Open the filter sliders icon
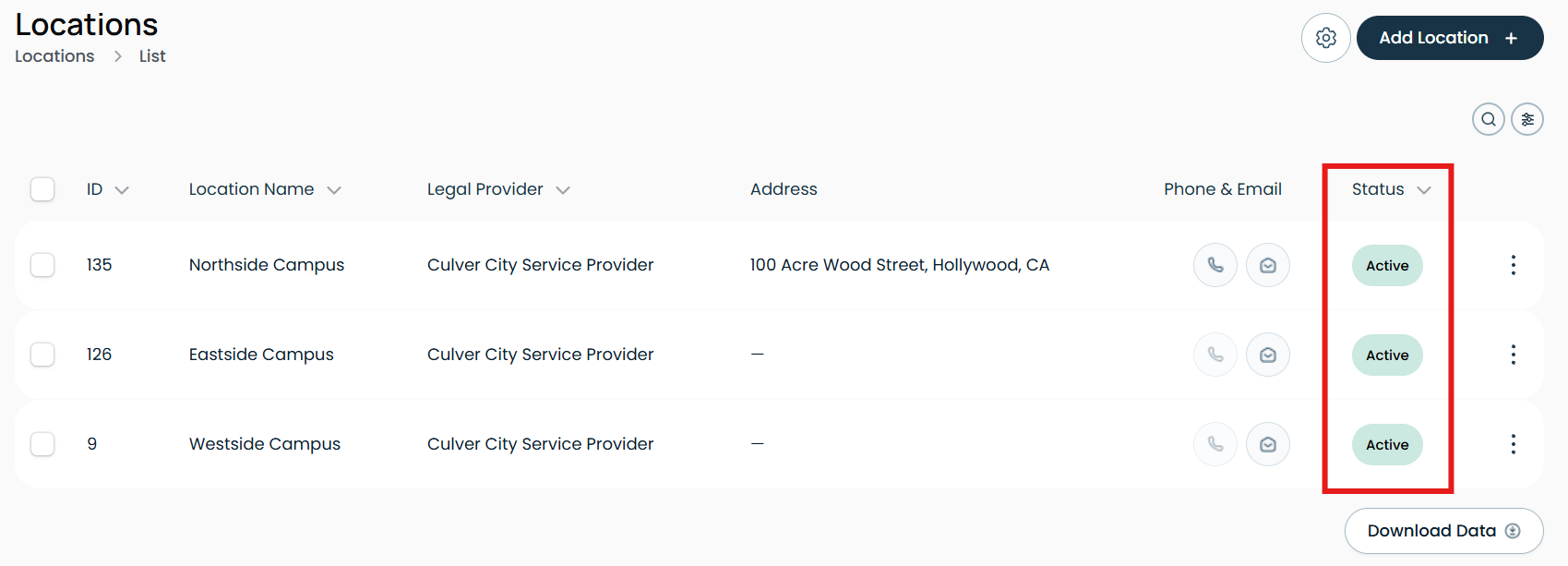Screen dimensions: 1568x566 (x=1527, y=119)
